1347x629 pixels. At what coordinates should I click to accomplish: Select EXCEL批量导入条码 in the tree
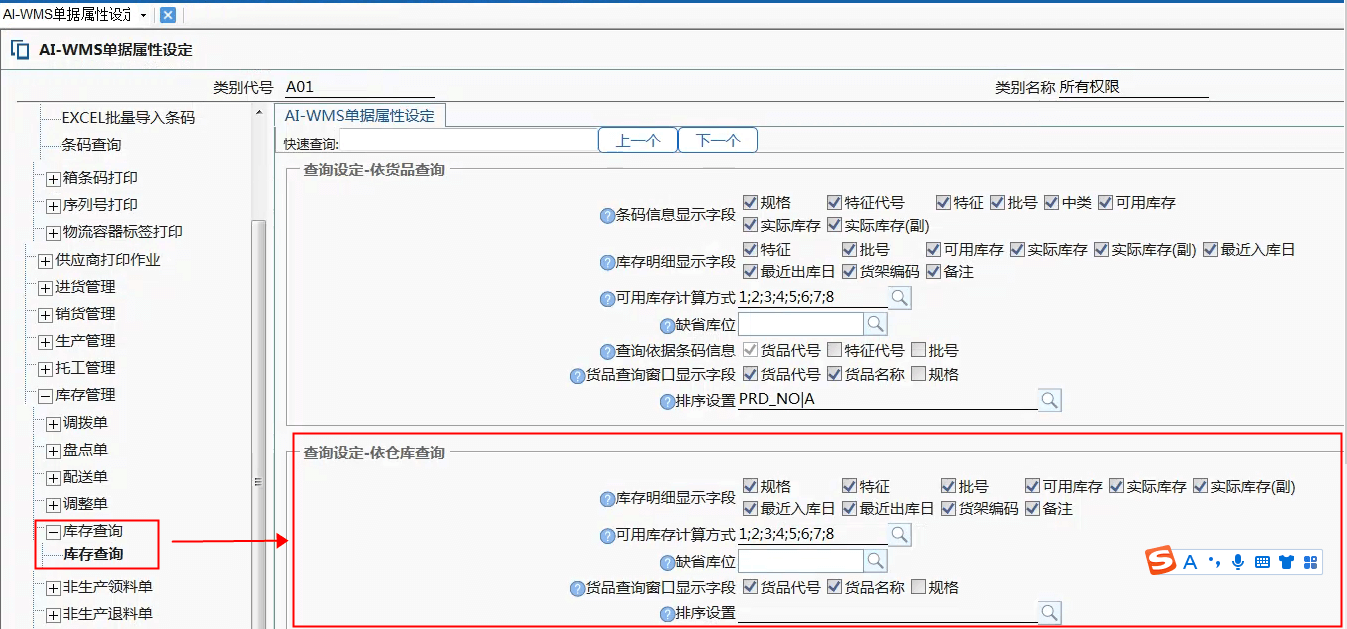point(128,117)
